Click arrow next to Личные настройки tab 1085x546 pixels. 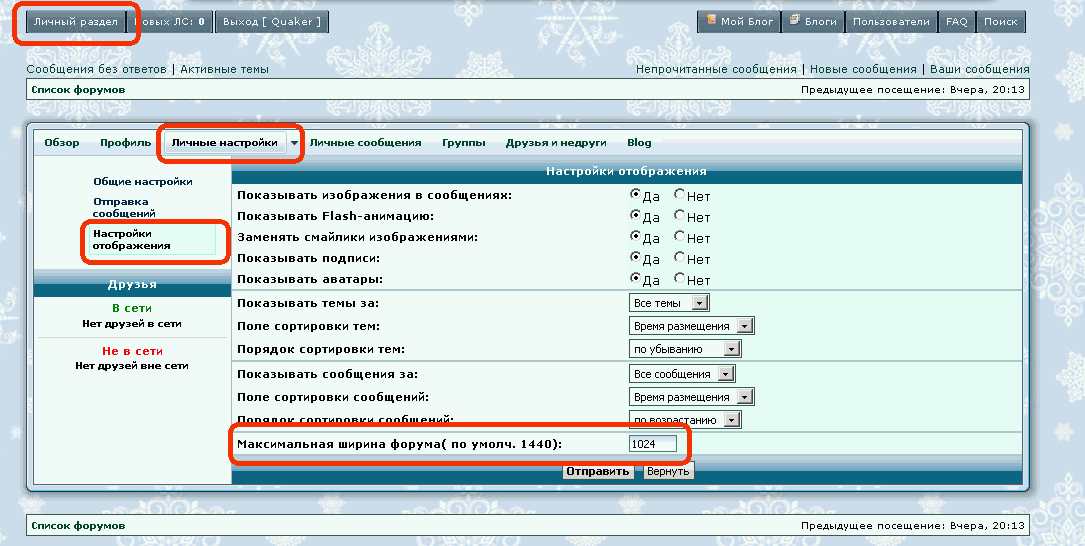pos(294,143)
